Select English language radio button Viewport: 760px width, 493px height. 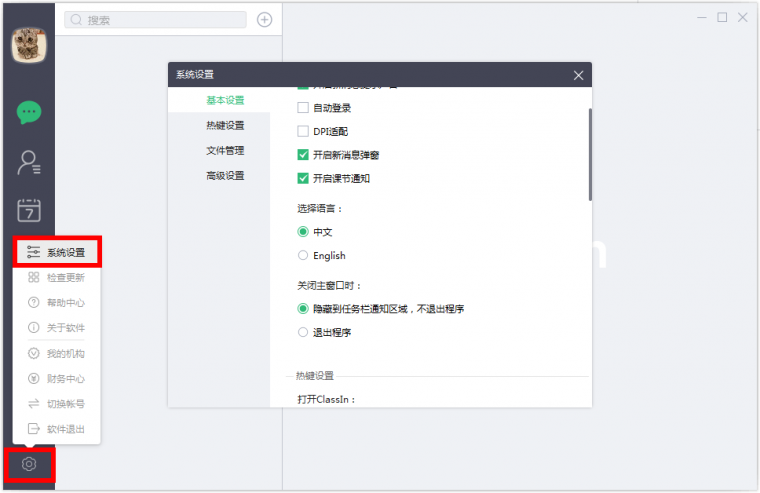click(x=303, y=256)
